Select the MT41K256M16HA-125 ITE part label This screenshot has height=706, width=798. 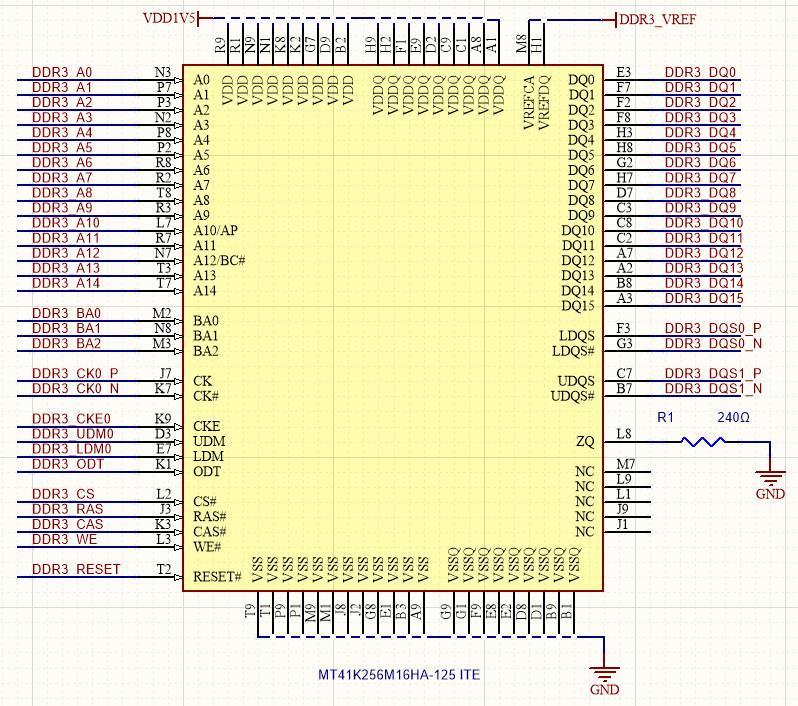click(398, 675)
